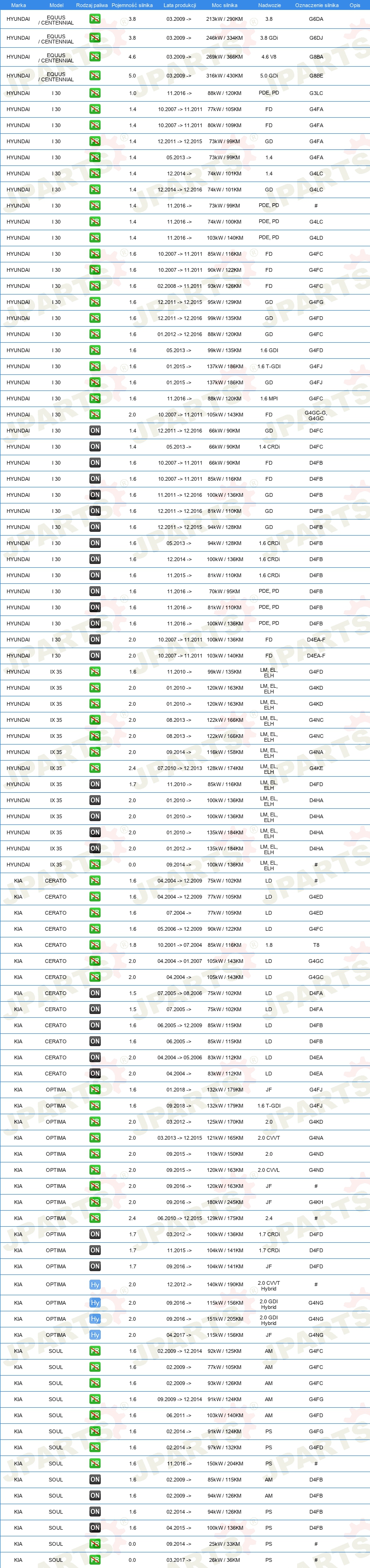
Task: Click the petrol icon in the IX 35 G4NA row
Action: pos(95,753)
